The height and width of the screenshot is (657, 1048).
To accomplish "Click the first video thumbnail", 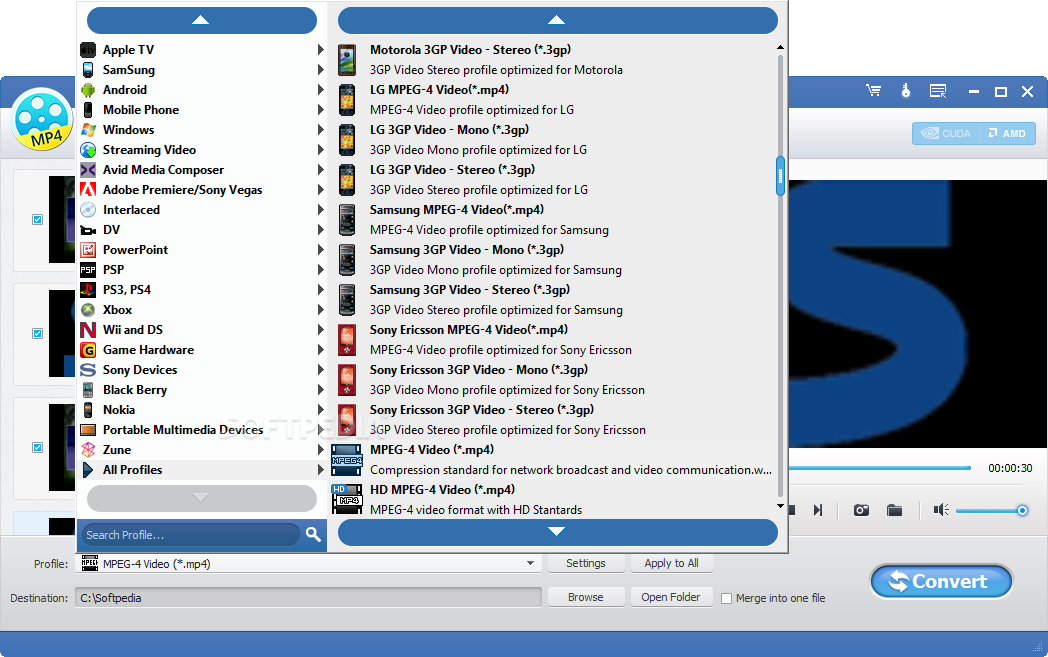I will [62, 219].
